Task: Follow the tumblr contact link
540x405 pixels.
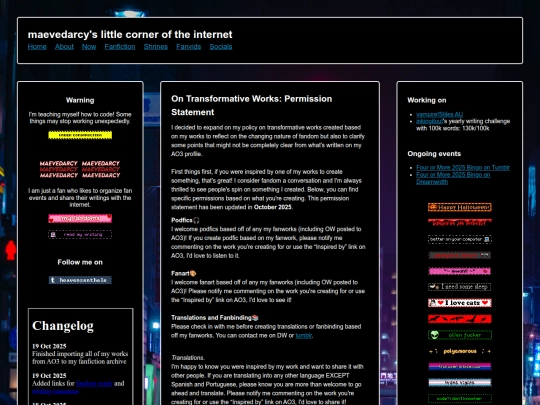Action: 303,335
